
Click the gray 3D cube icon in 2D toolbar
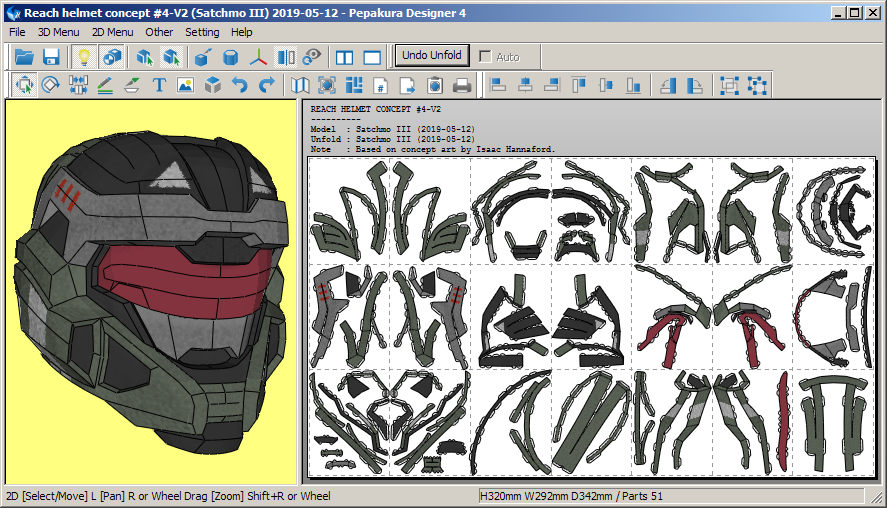pyautogui.click(x=213, y=85)
